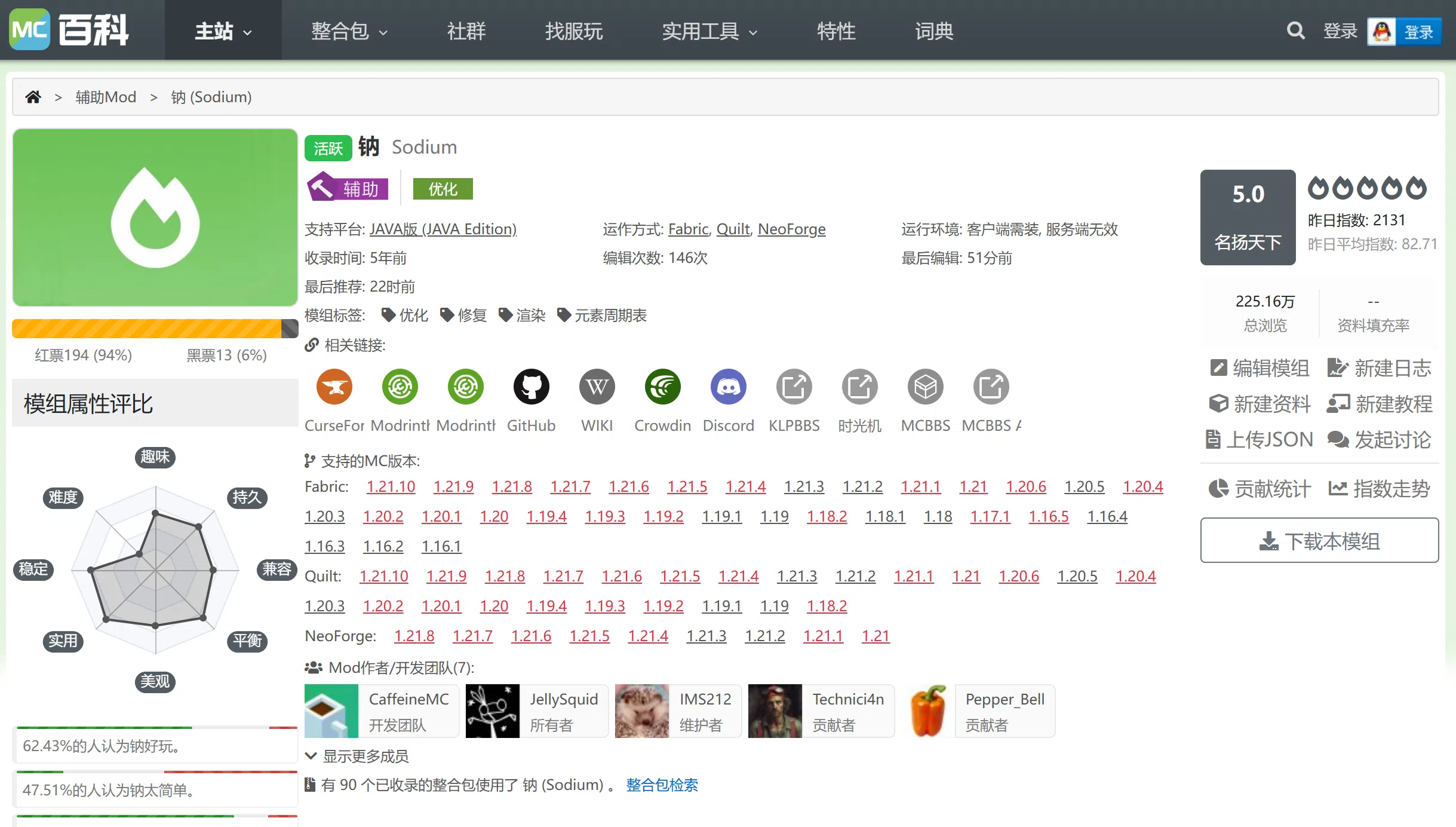Select Fabric version 1.21.10 link
The width and height of the screenshot is (1456, 827).
pos(391,486)
